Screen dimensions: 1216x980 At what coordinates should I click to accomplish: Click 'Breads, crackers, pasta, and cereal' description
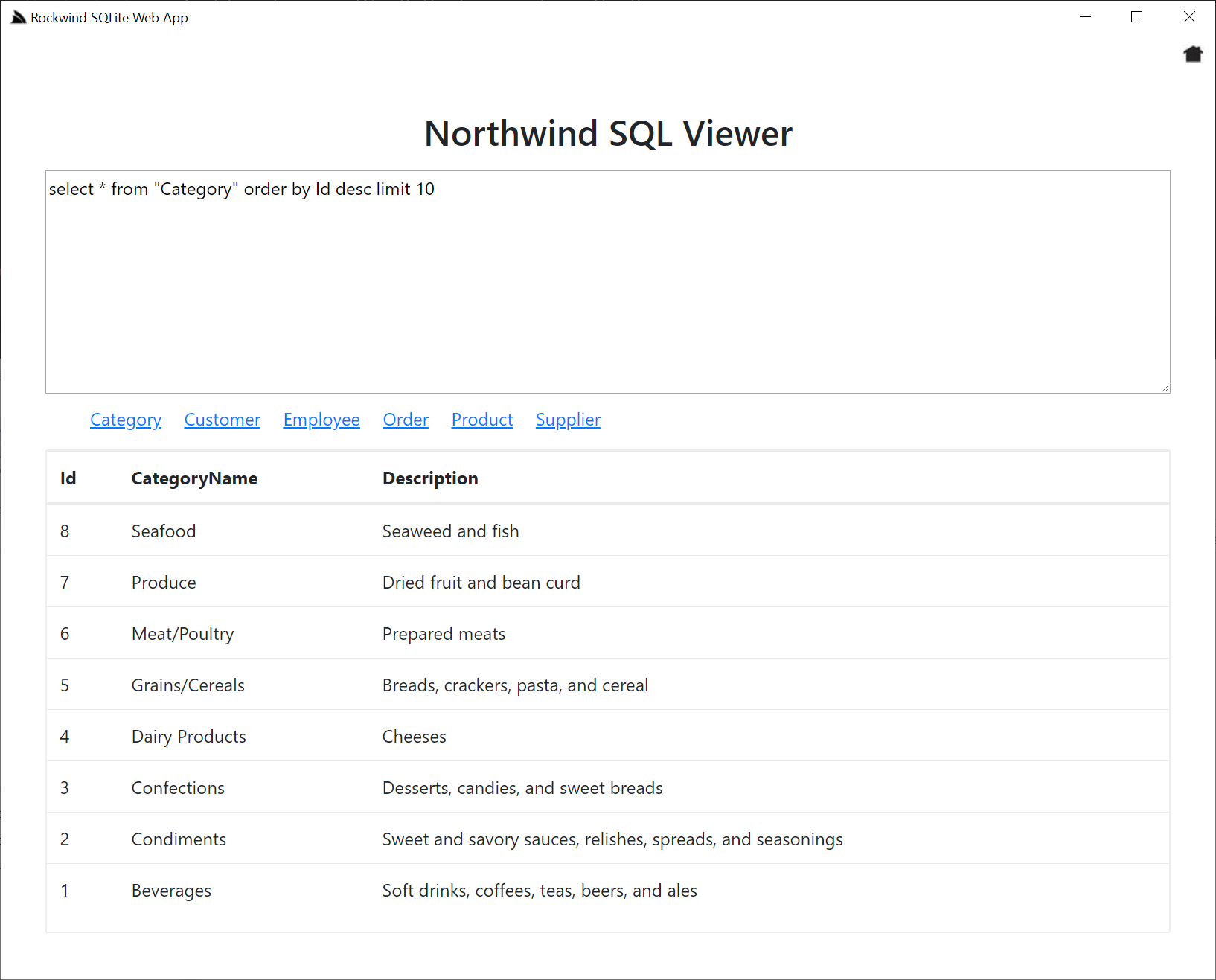point(515,685)
